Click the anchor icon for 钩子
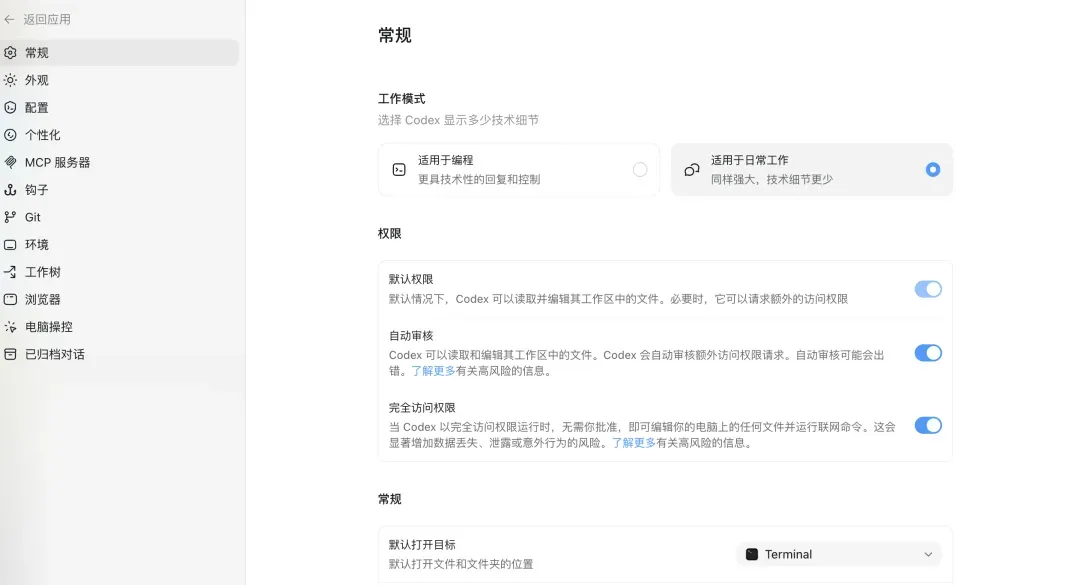Viewport: 1080px width, 585px height. (x=10, y=189)
